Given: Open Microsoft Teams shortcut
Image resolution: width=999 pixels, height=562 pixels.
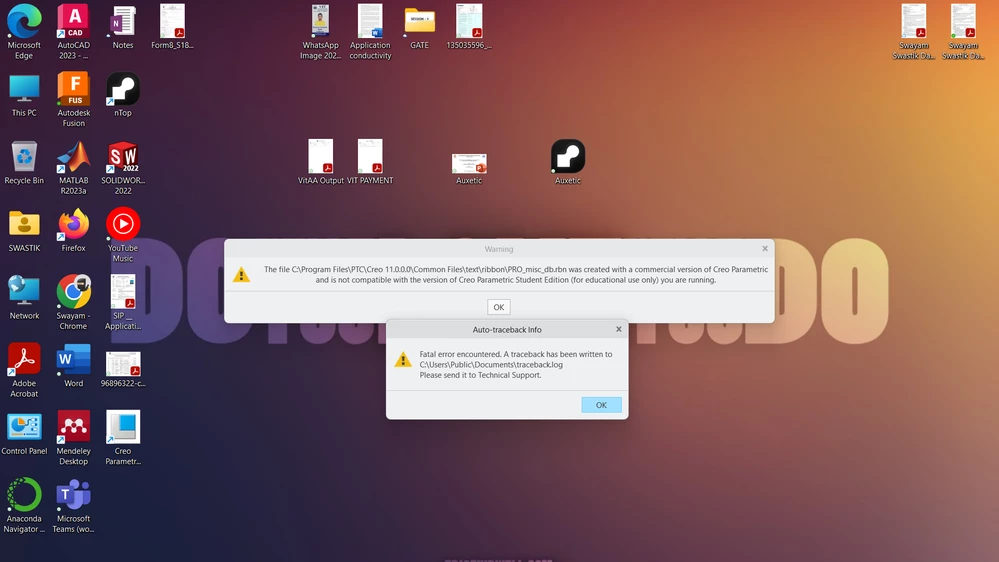Looking at the screenshot, I should click(x=73, y=505).
